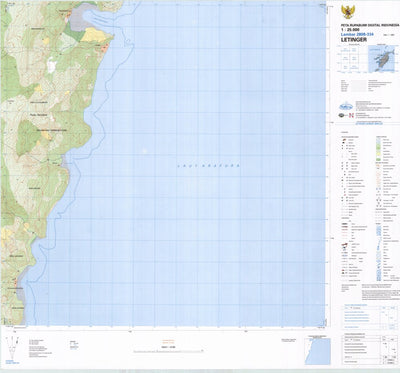Click the graphic scale bar below the map
This screenshot has width=400, height=373.
coord(168,350)
